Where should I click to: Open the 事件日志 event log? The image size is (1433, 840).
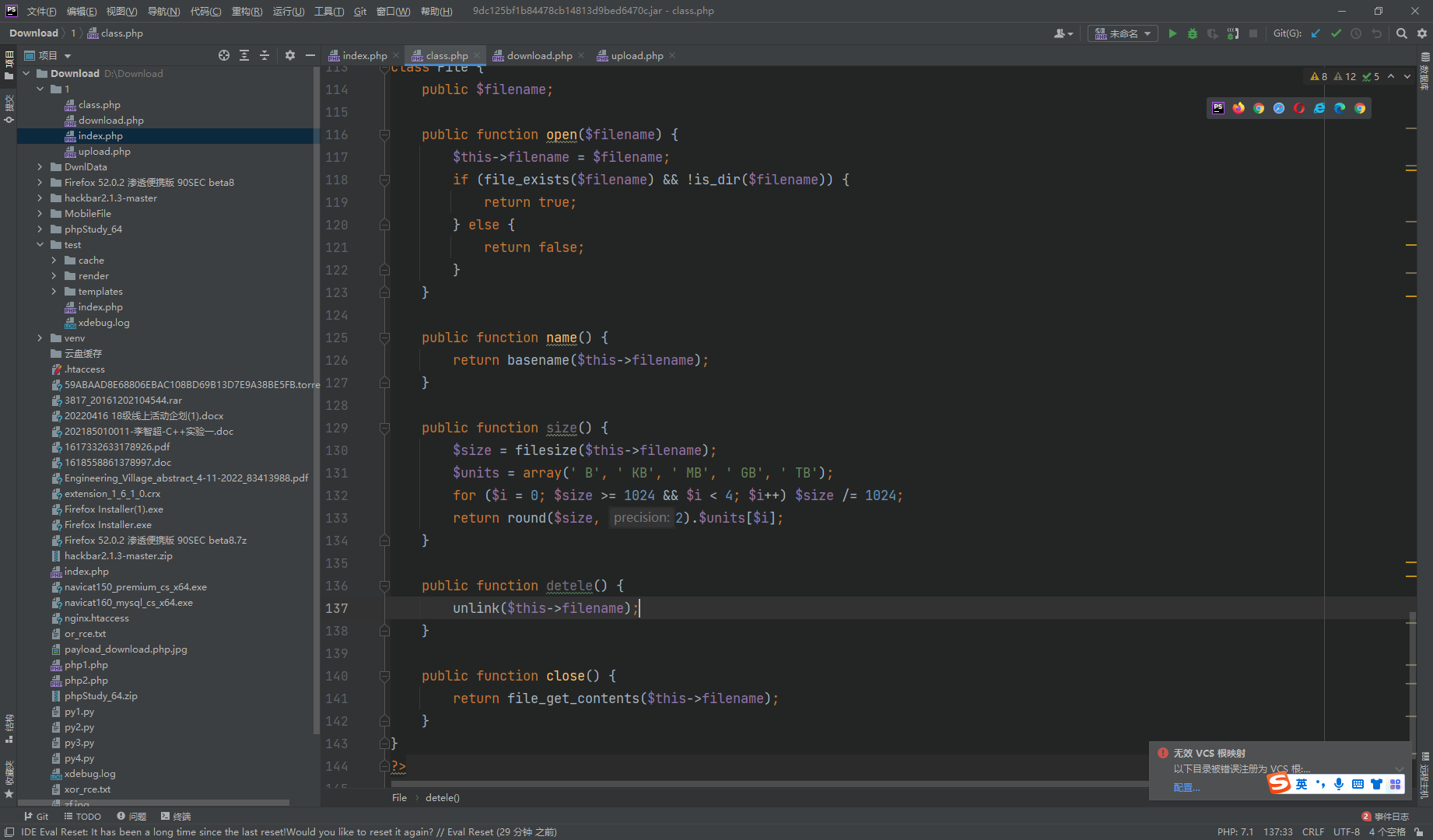tap(1386, 816)
